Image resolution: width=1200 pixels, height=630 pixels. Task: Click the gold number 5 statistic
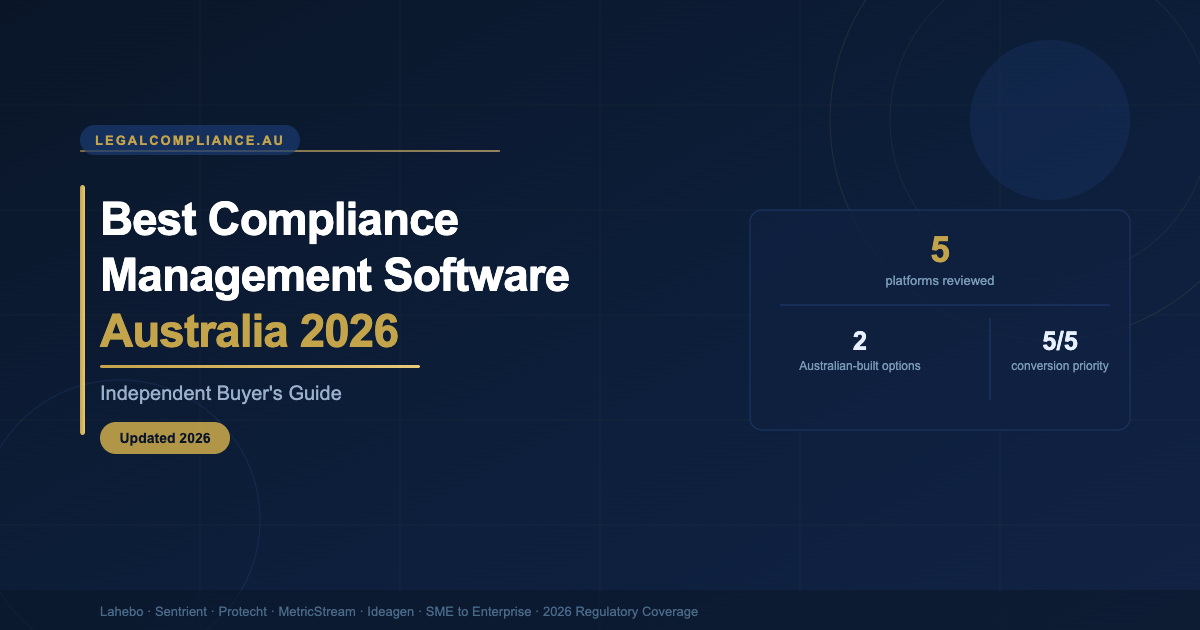[x=939, y=250]
